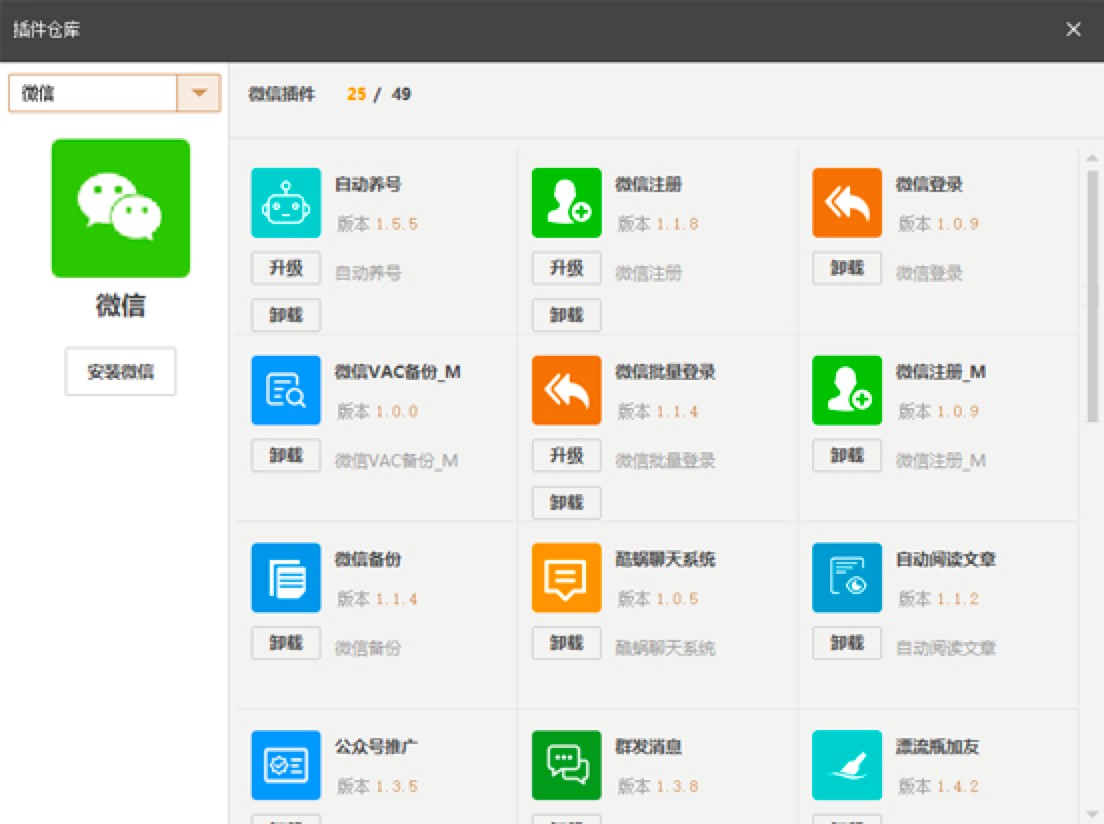Open the 微信 app selector dropdown arrow
This screenshot has height=824, width=1104.
point(199,93)
